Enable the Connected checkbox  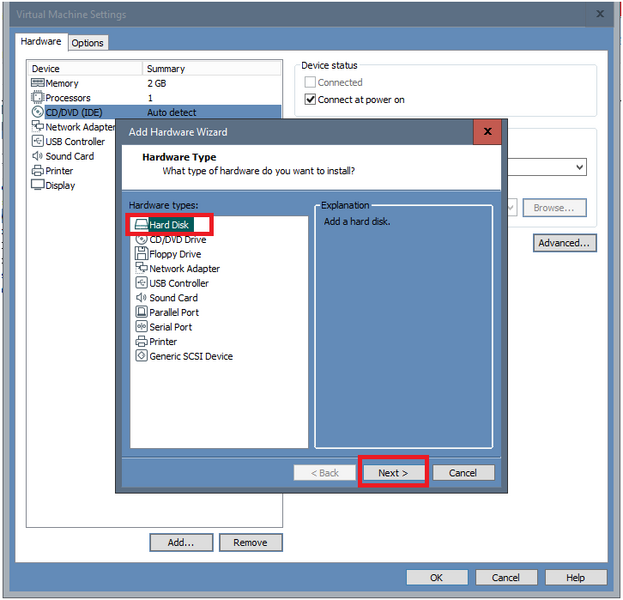click(x=310, y=83)
